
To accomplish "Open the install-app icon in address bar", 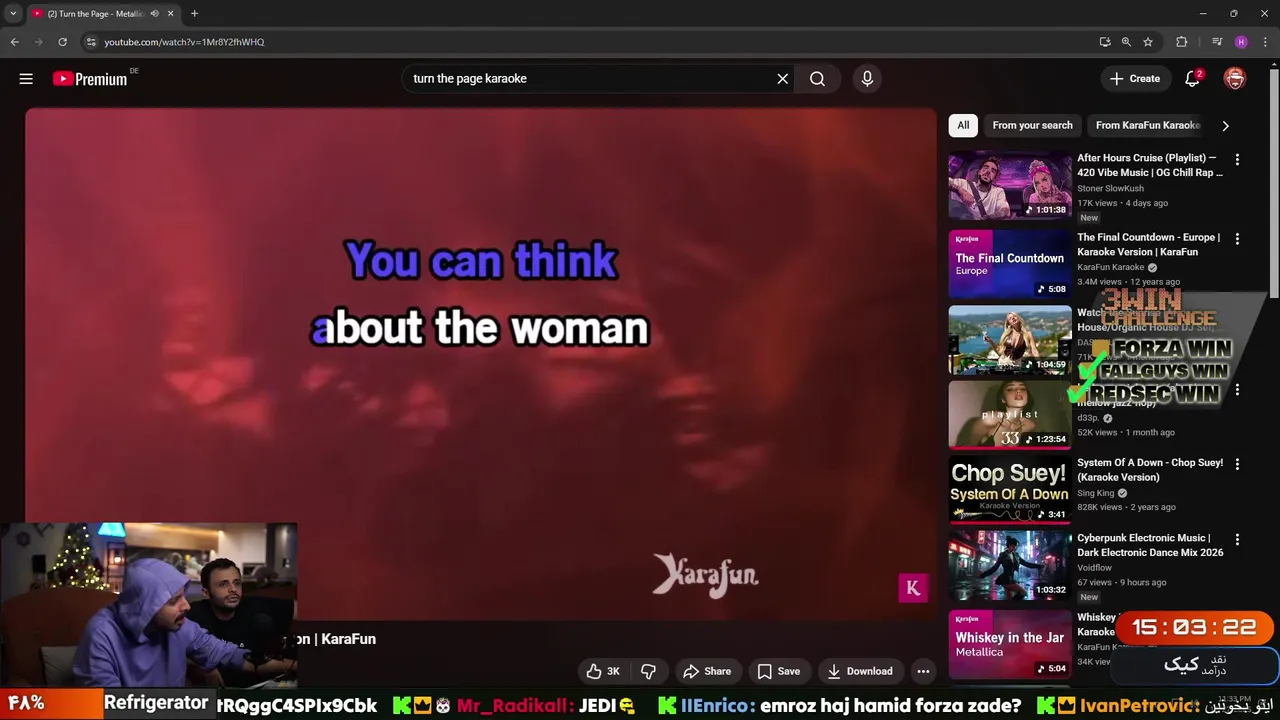I will pos(1104,42).
